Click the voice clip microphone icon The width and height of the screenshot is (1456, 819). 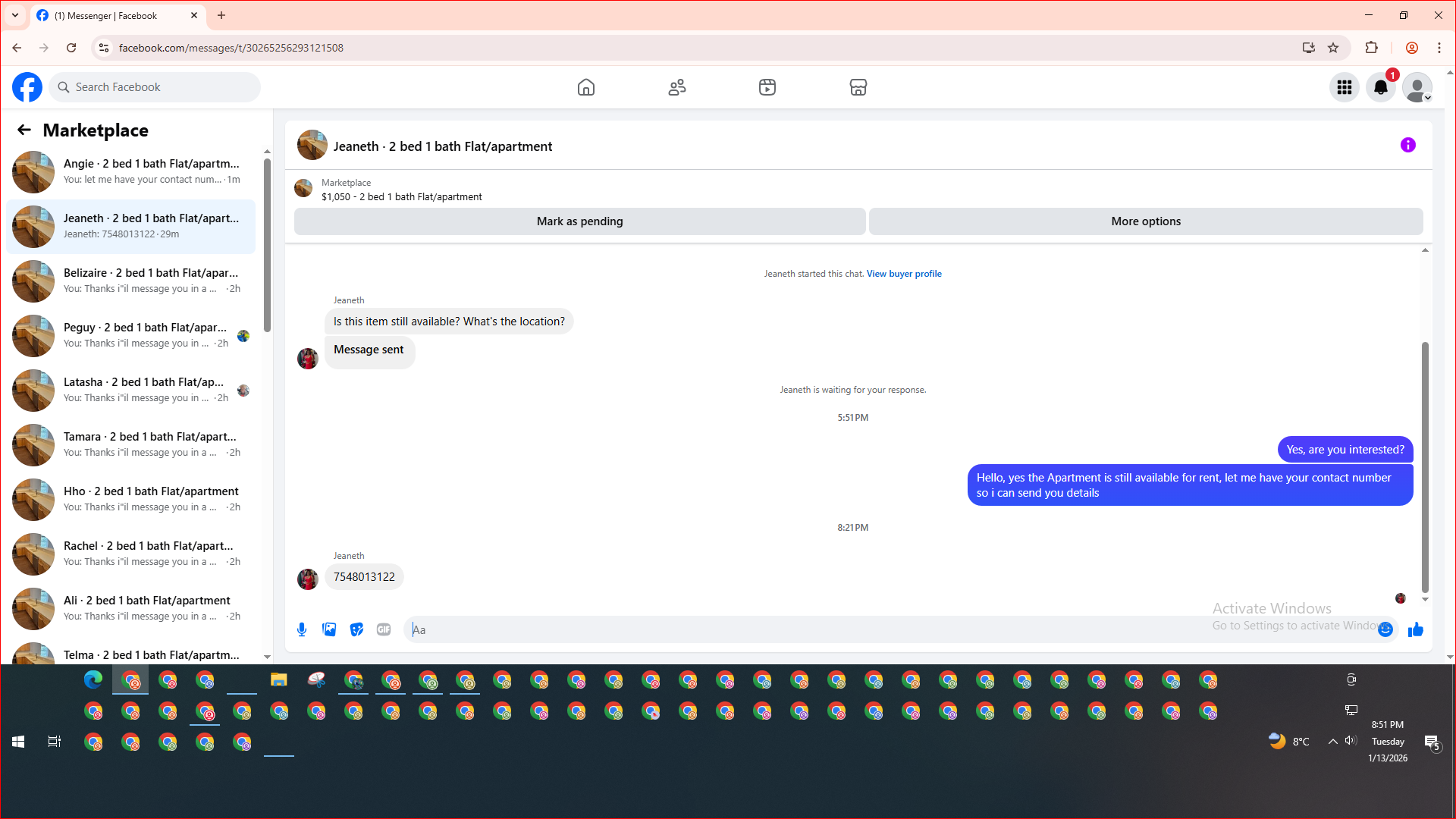point(302,629)
